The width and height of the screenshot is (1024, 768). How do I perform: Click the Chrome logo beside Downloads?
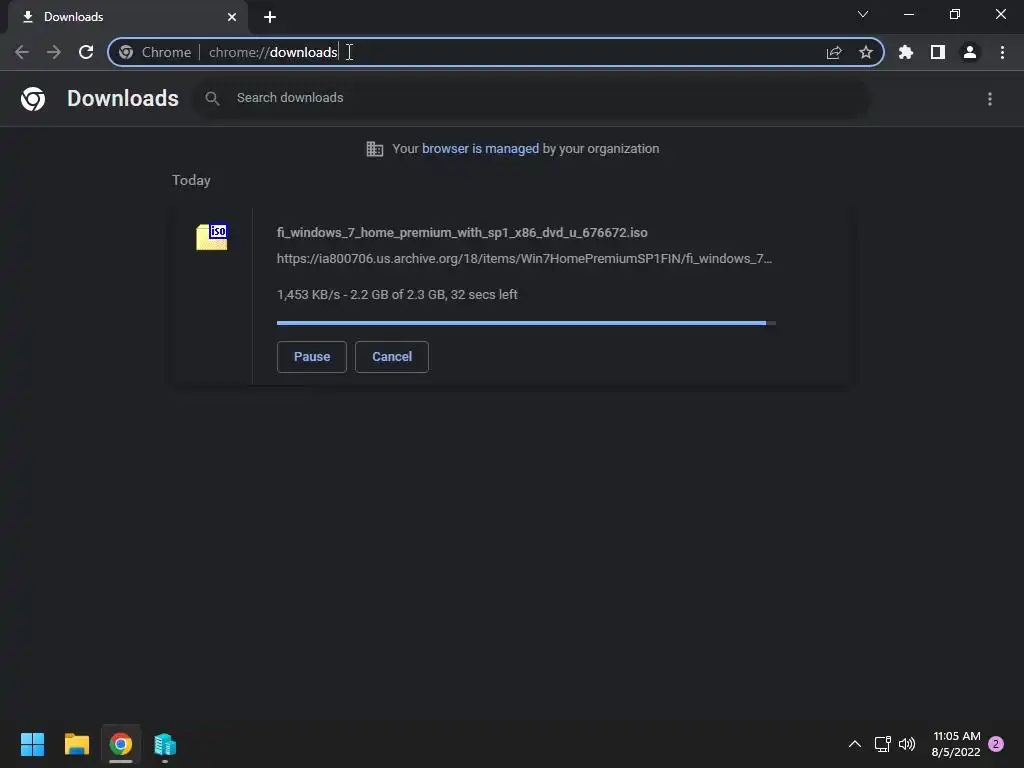[33, 99]
